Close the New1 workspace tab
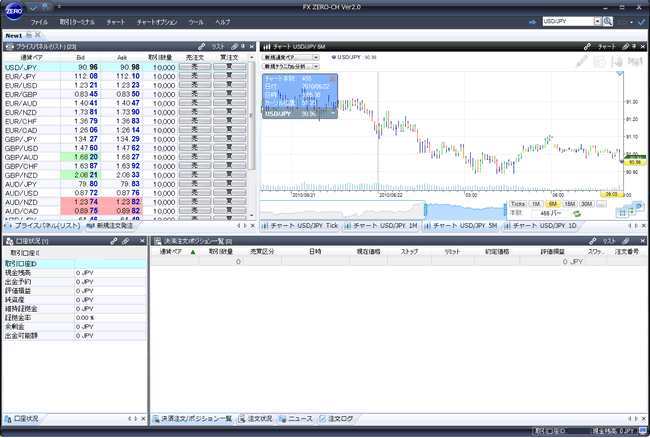The width and height of the screenshot is (650, 438). (38, 35)
